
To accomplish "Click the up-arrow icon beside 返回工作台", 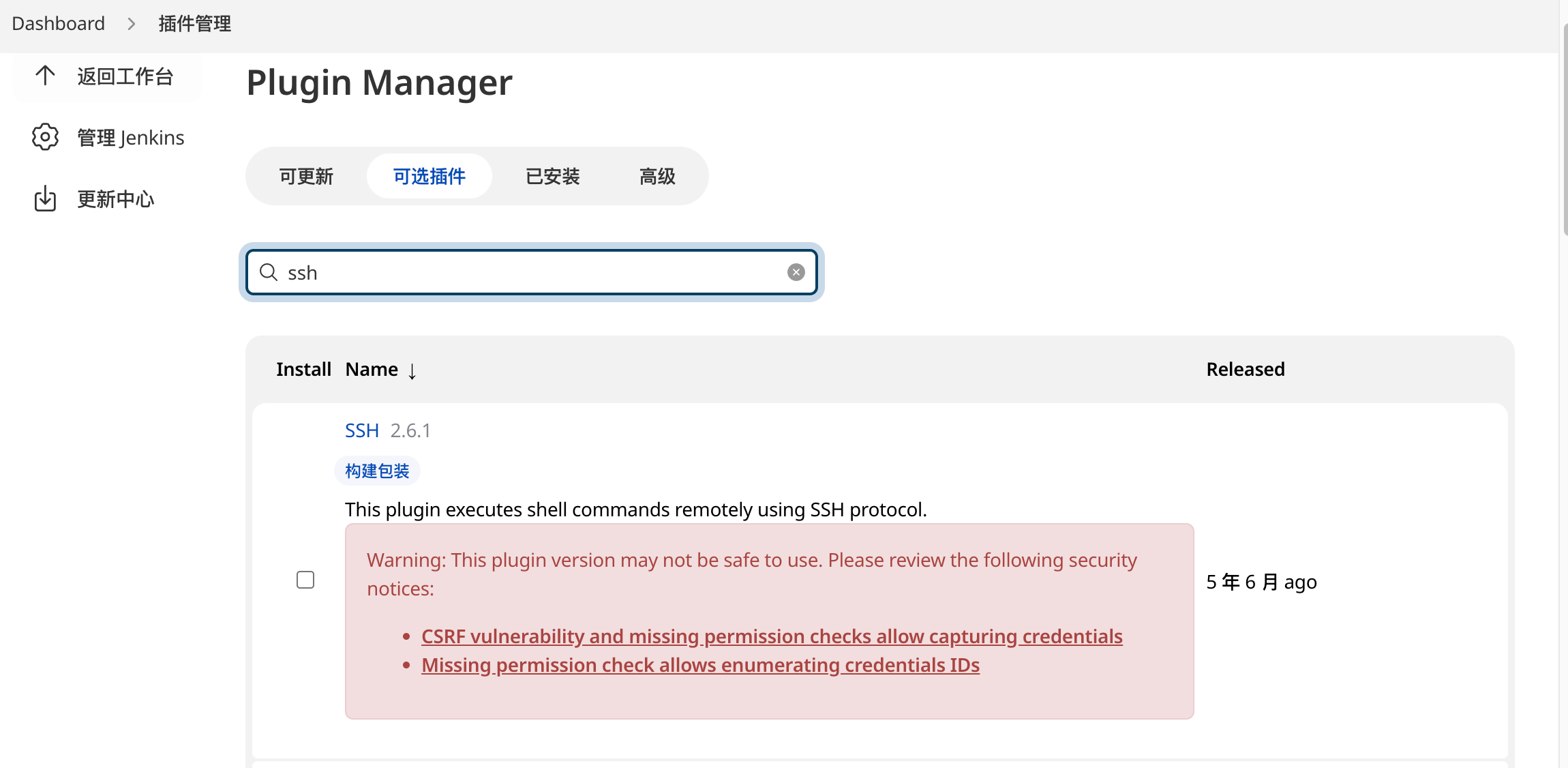I will 45,76.
